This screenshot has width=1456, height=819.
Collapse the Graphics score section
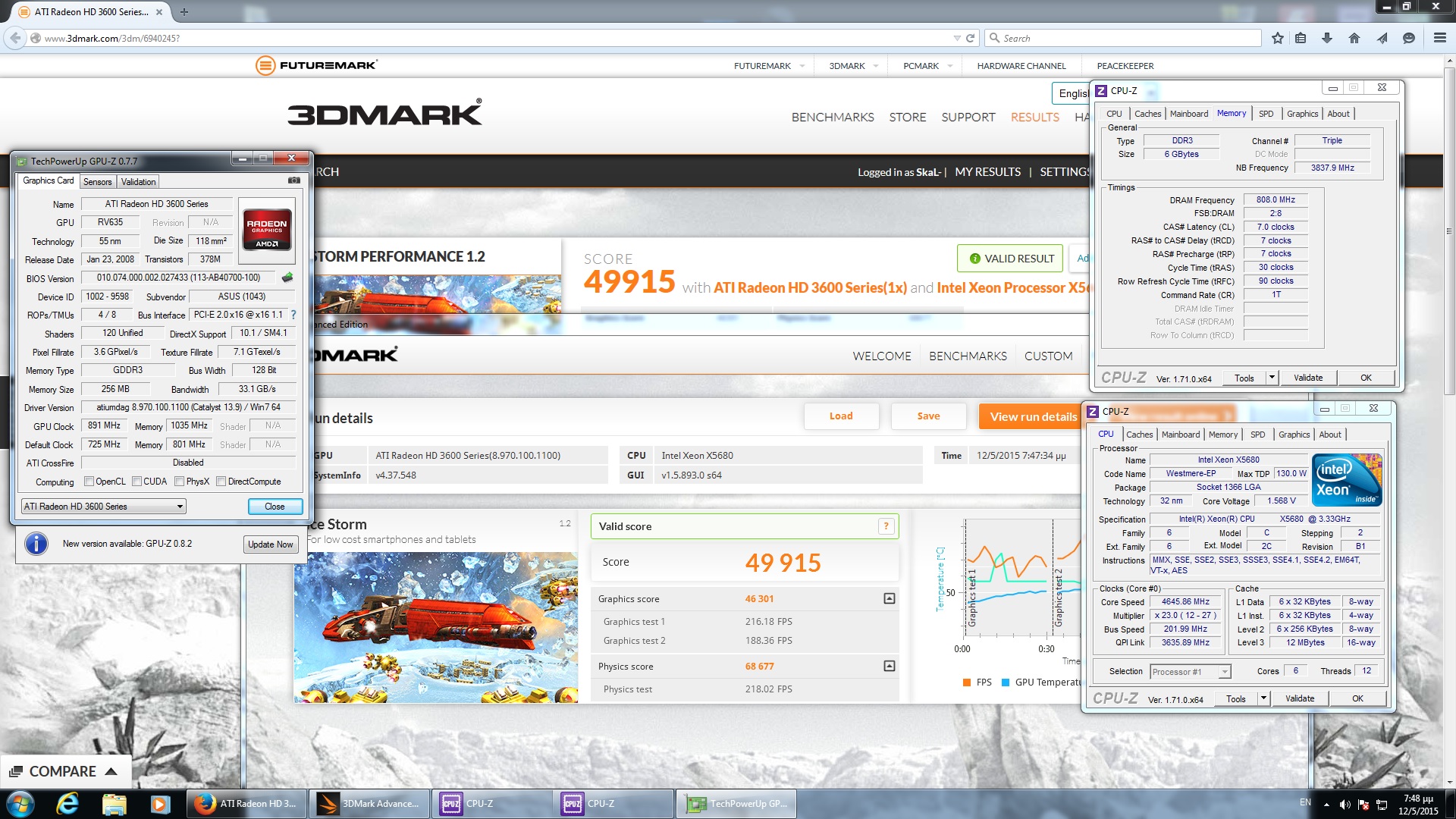(x=889, y=598)
